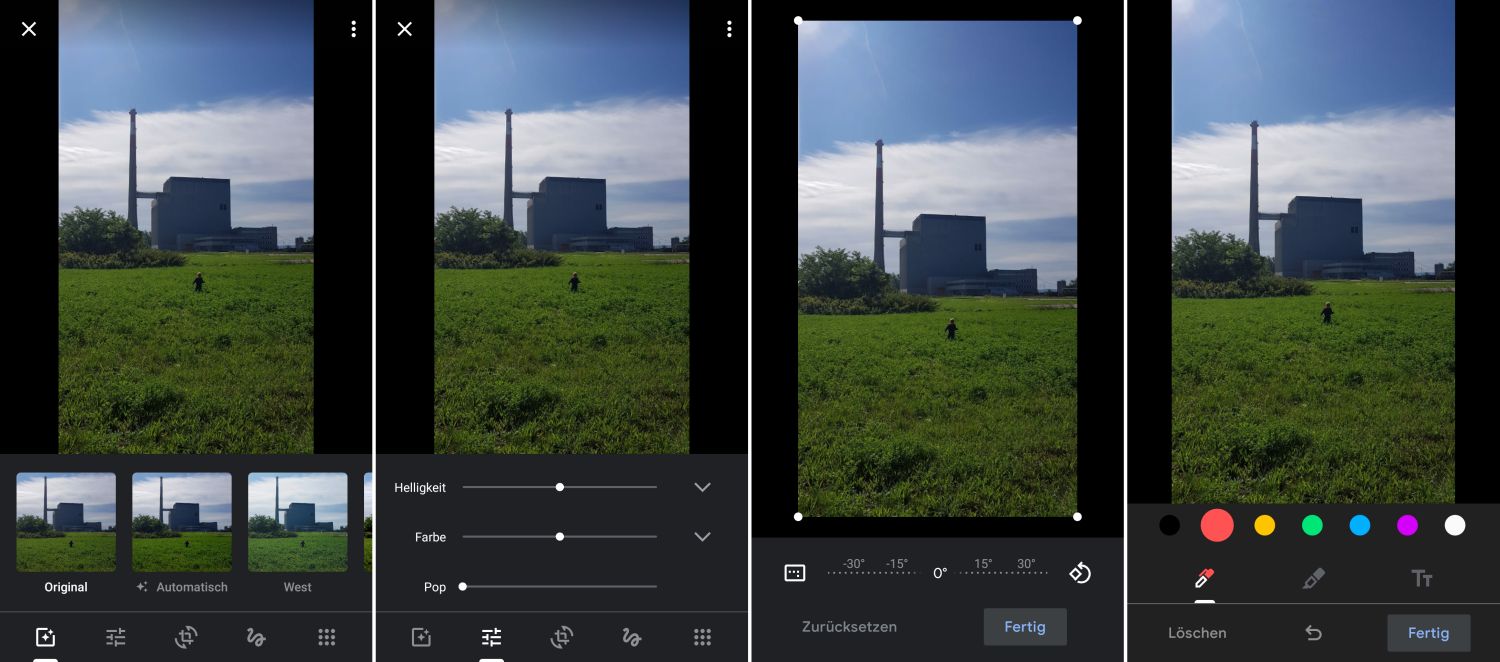Choose the Tт text tool

point(1421,579)
